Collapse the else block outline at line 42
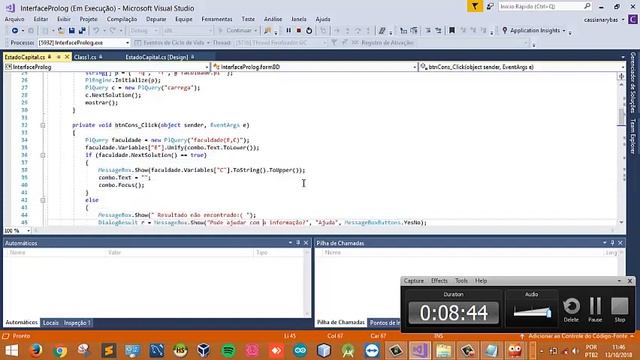 43,200
